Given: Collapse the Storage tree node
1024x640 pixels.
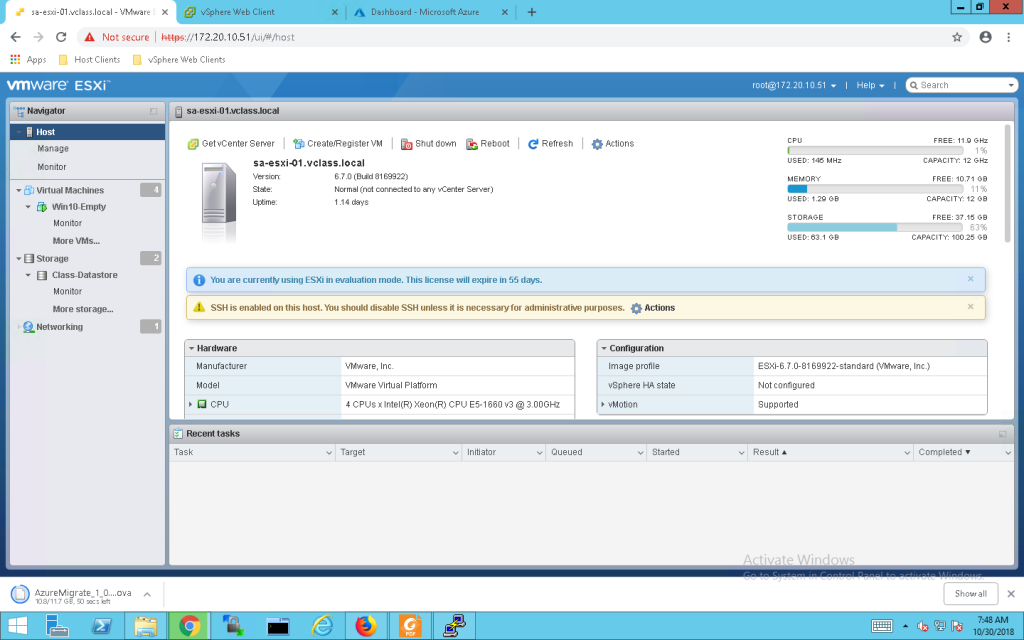Looking at the screenshot, I should pyautogui.click(x=18, y=259).
